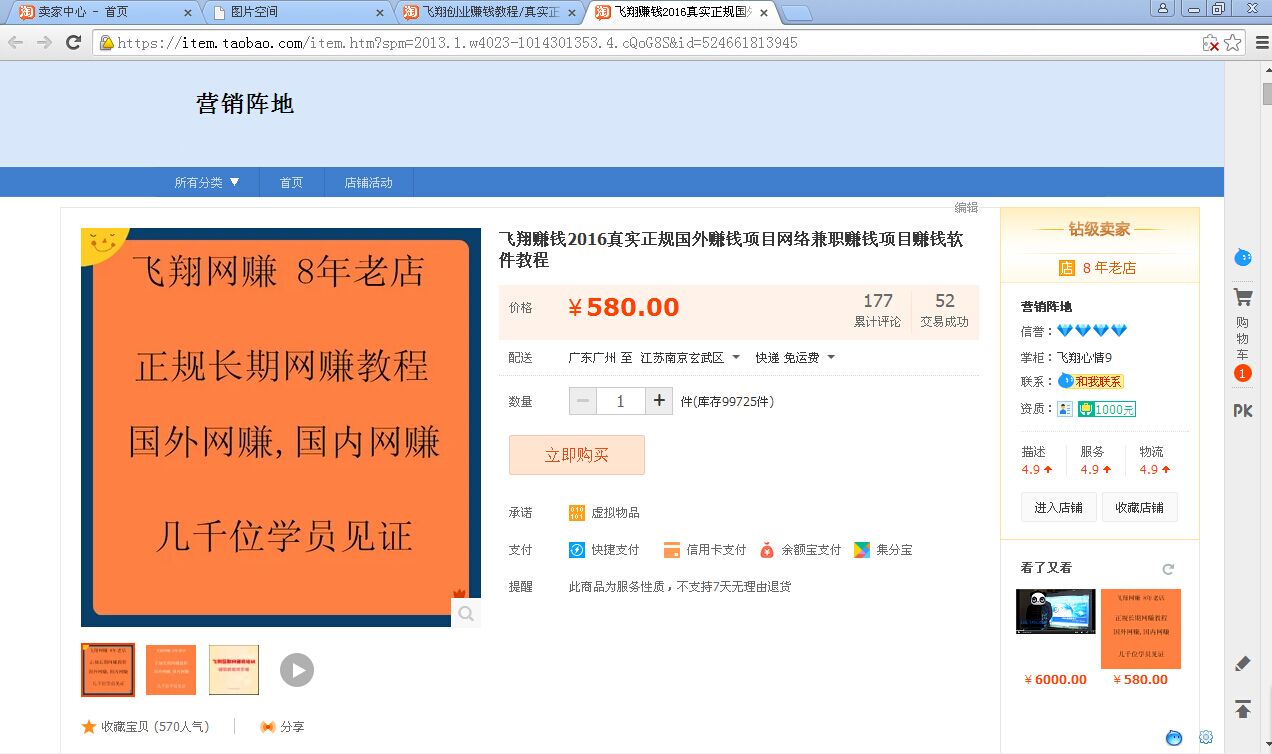
Task: Switch to the 图片空间 browser tab
Action: click(x=296, y=13)
